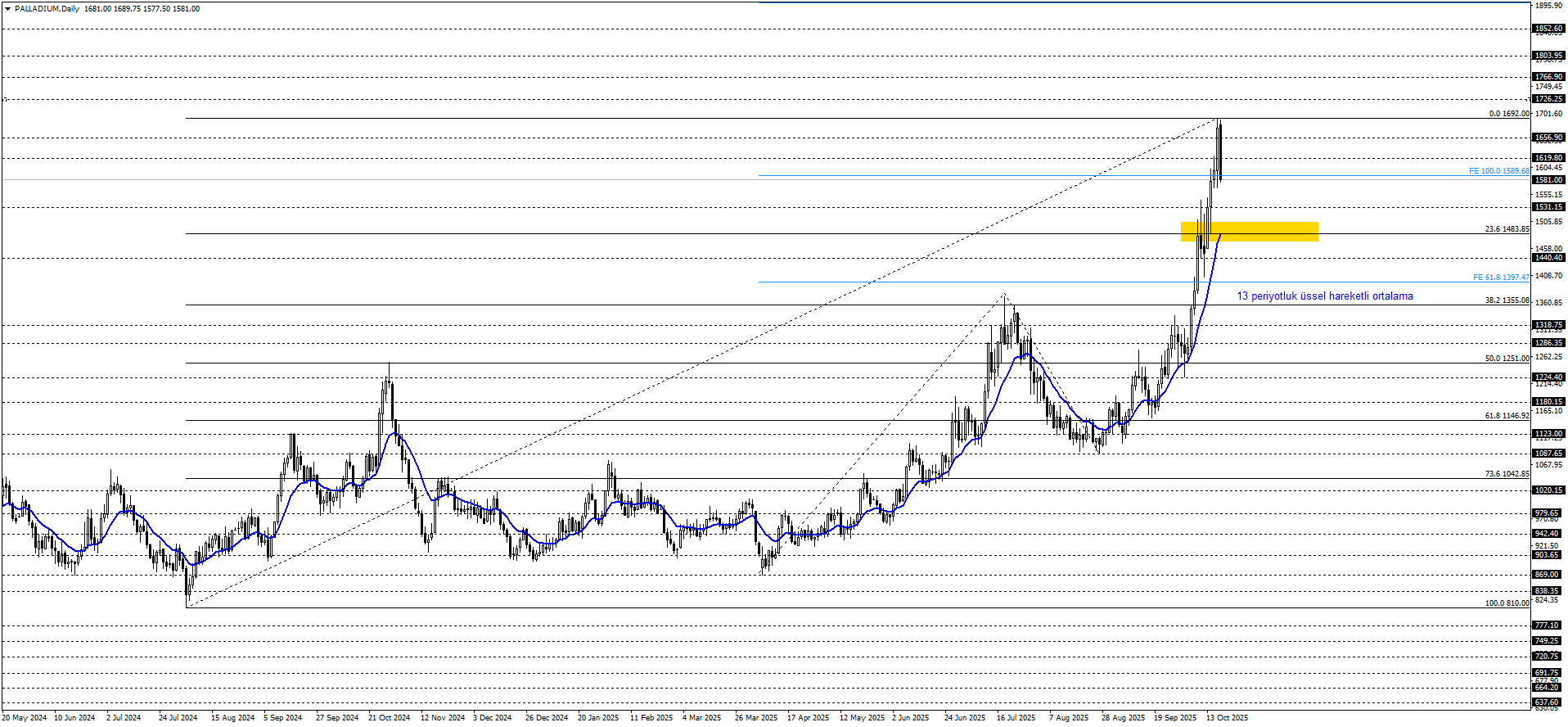Click the 777.10 price level tag
The image size is (1568, 727).
tap(1548, 625)
